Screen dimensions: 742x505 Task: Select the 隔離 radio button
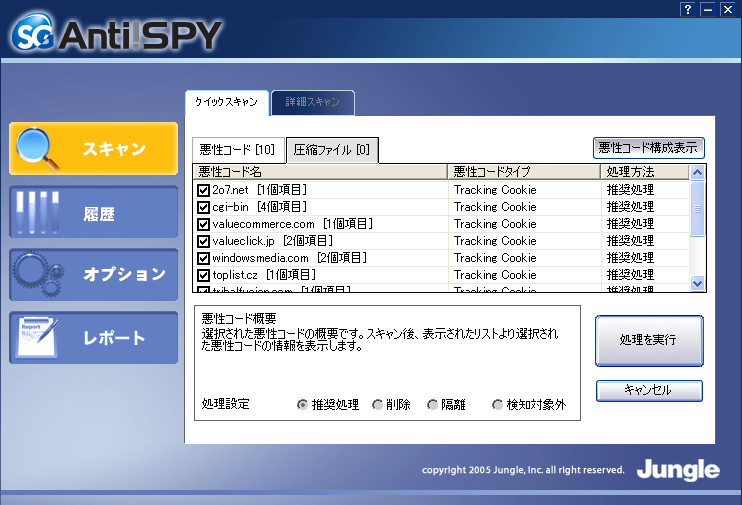(432, 405)
